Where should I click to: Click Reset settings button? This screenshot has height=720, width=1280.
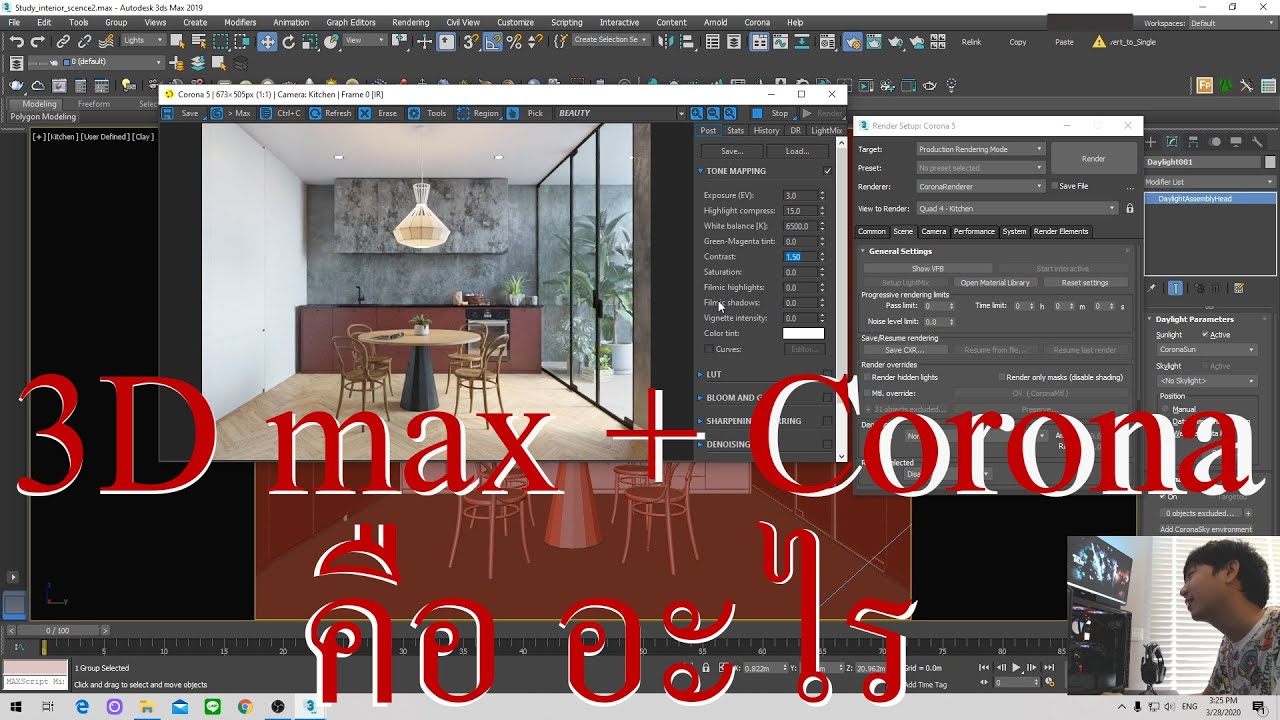[x=1085, y=283]
